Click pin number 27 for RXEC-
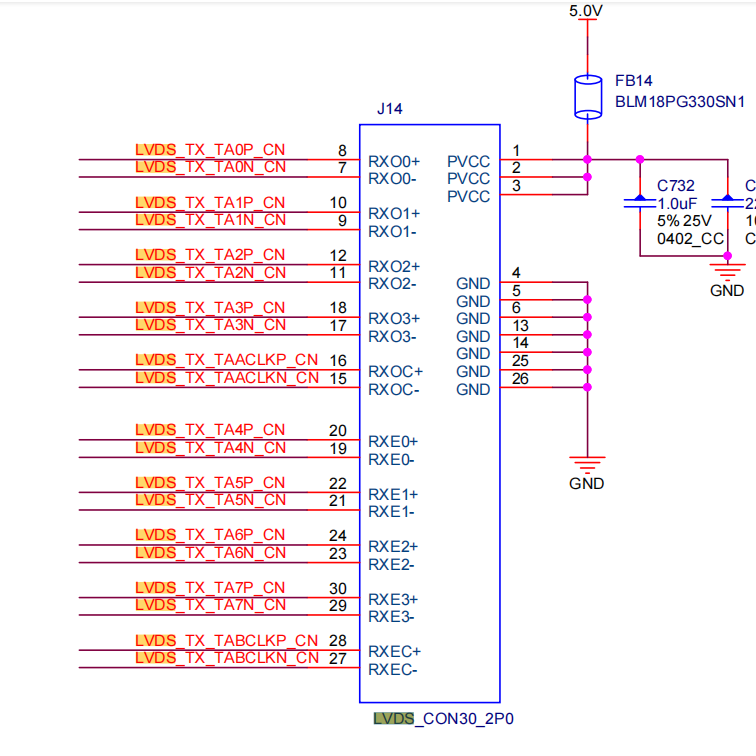The width and height of the screenshot is (756, 756). click(338, 659)
